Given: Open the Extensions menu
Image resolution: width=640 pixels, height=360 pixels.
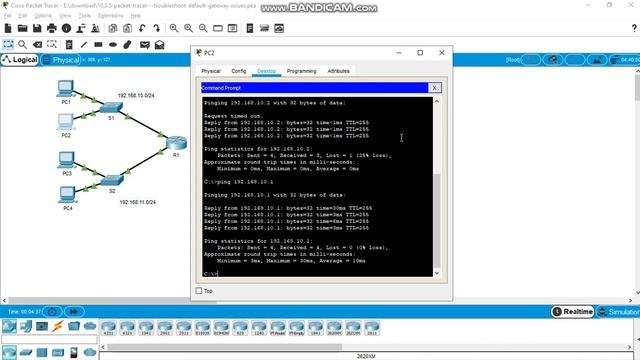Looking at the screenshot, I should (x=111, y=16).
